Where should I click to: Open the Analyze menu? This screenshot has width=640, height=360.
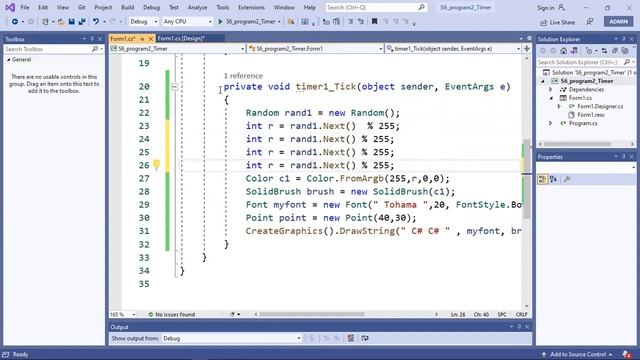(x=197, y=7)
